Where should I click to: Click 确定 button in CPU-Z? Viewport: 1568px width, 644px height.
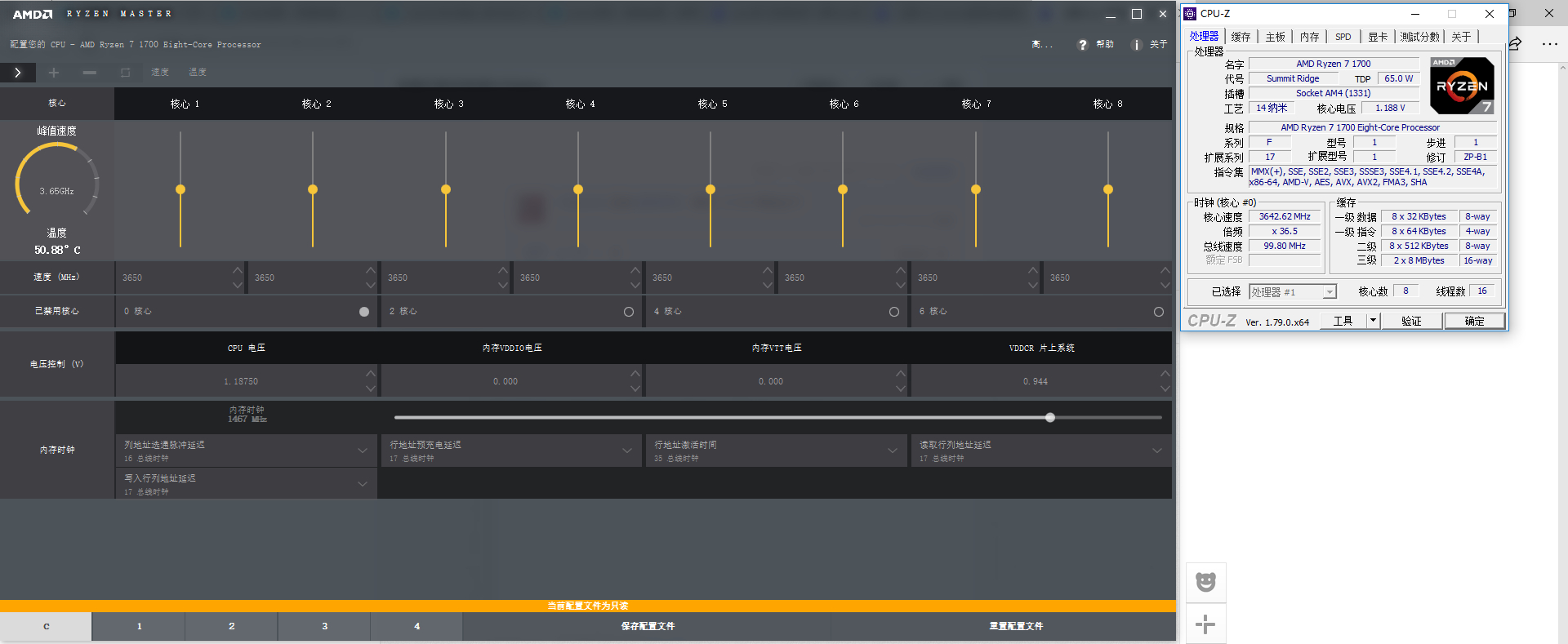point(1474,321)
